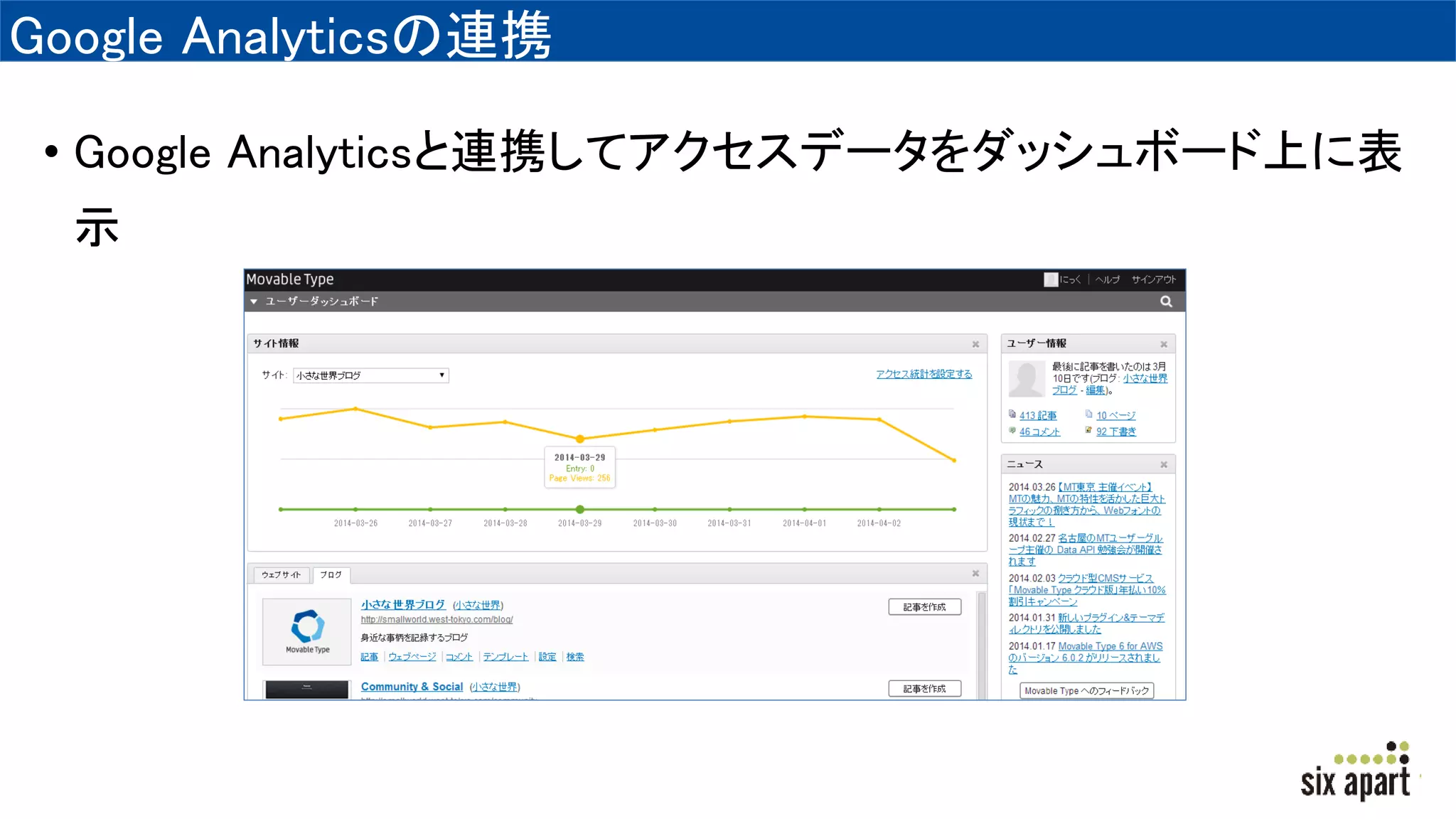Click the page icon beside 10 ページ
The height and width of the screenshot is (819, 1456).
tap(1088, 414)
